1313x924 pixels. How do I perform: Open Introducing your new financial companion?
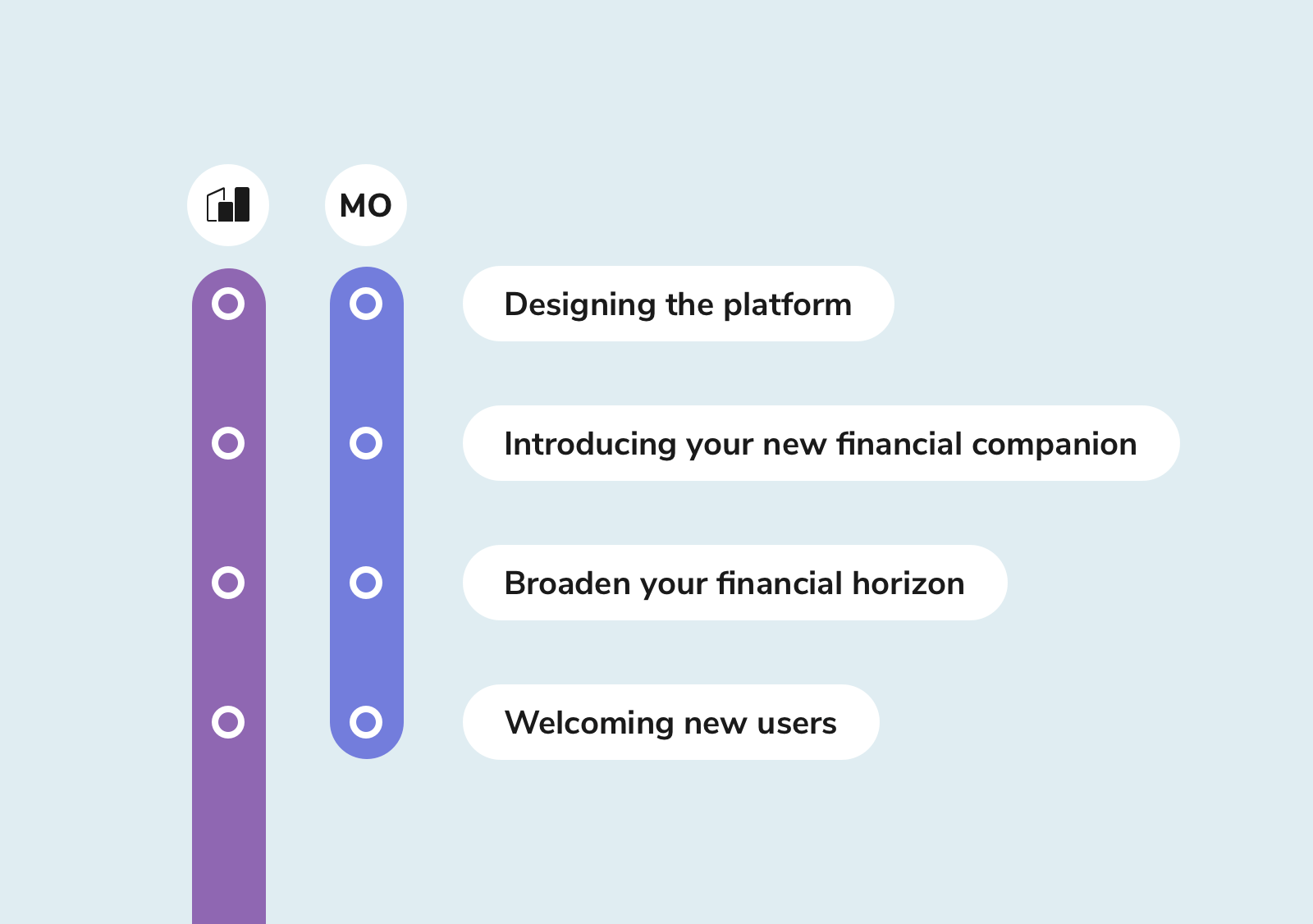click(821, 443)
